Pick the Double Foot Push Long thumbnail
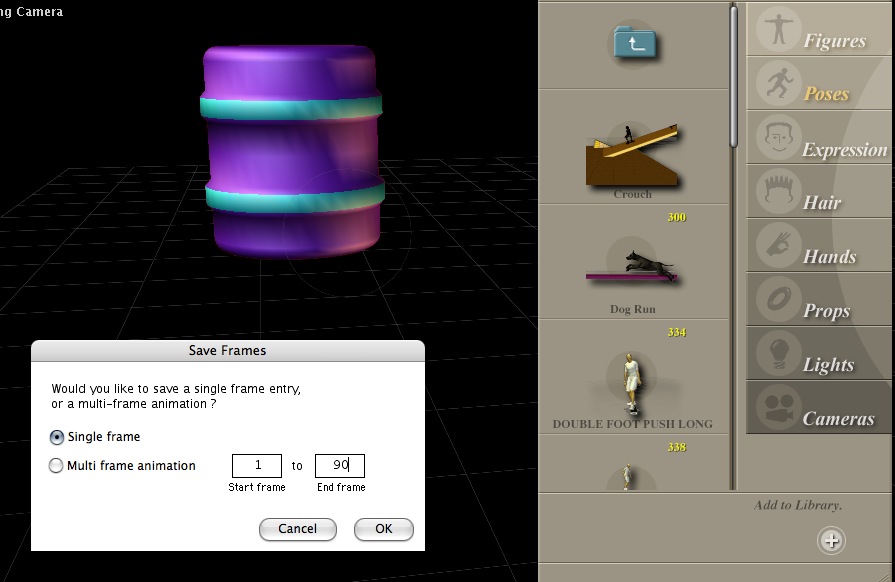 pos(631,385)
